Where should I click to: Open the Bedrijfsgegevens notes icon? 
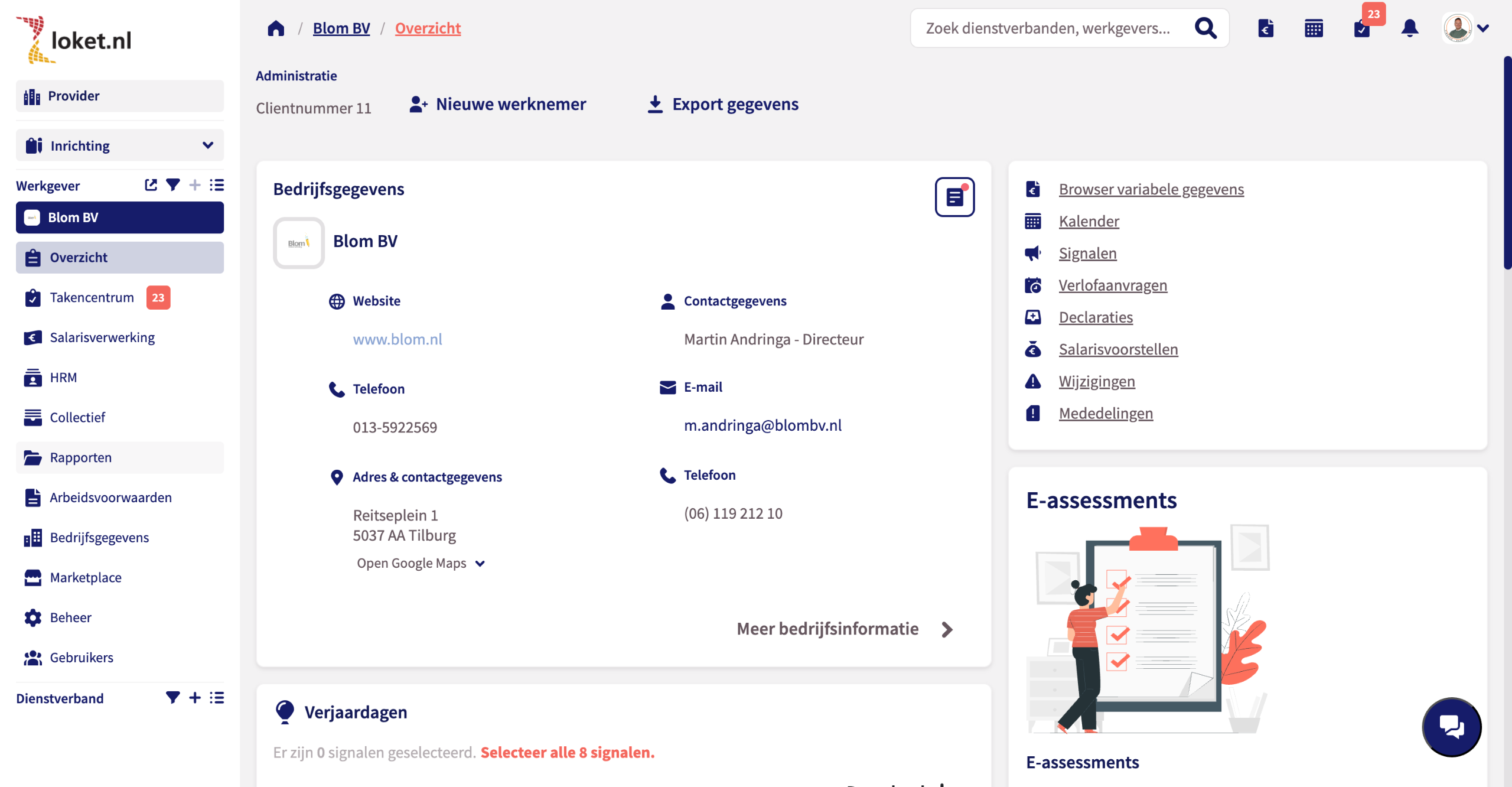tap(954, 197)
